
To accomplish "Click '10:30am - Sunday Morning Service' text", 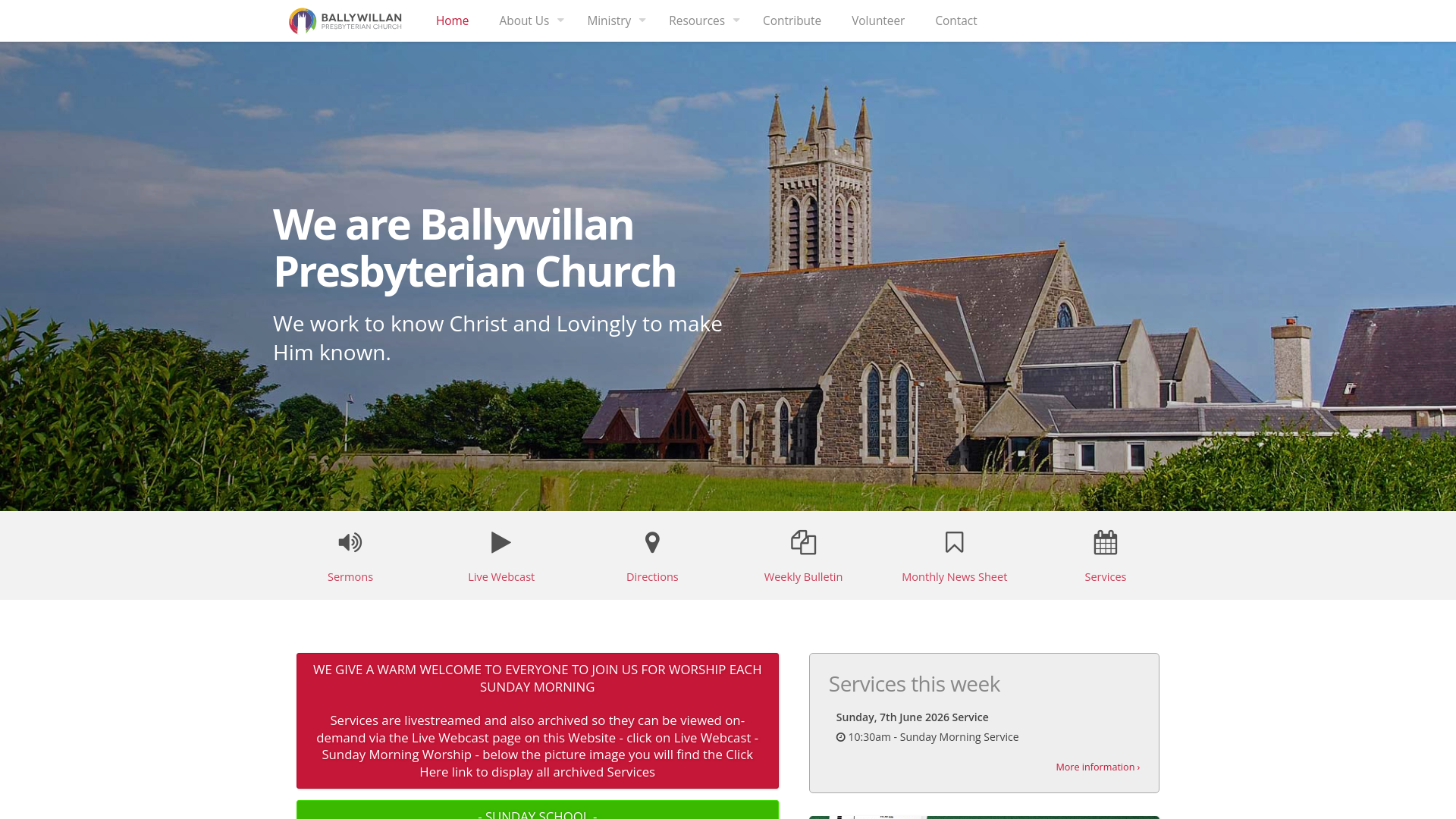I will click(x=933, y=737).
